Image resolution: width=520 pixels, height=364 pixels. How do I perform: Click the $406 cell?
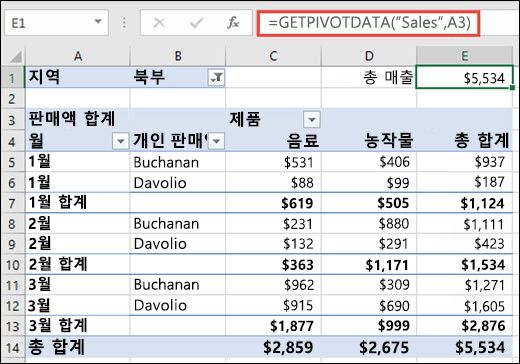[x=369, y=162]
